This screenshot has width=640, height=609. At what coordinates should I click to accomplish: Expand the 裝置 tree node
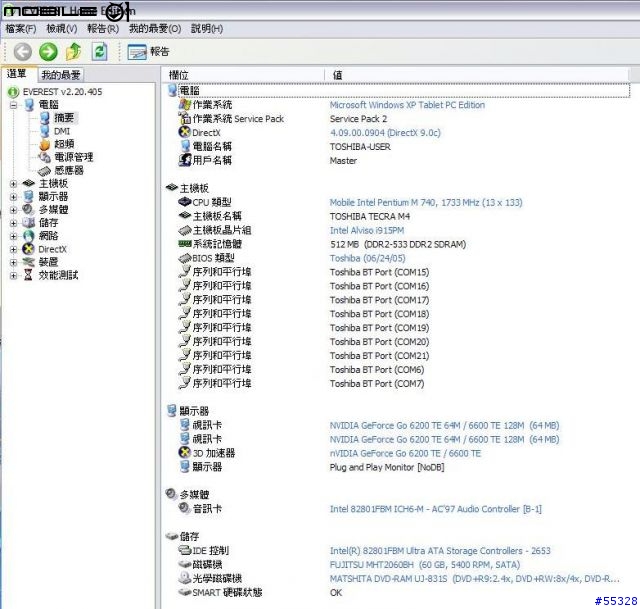pyautogui.click(x=13, y=262)
